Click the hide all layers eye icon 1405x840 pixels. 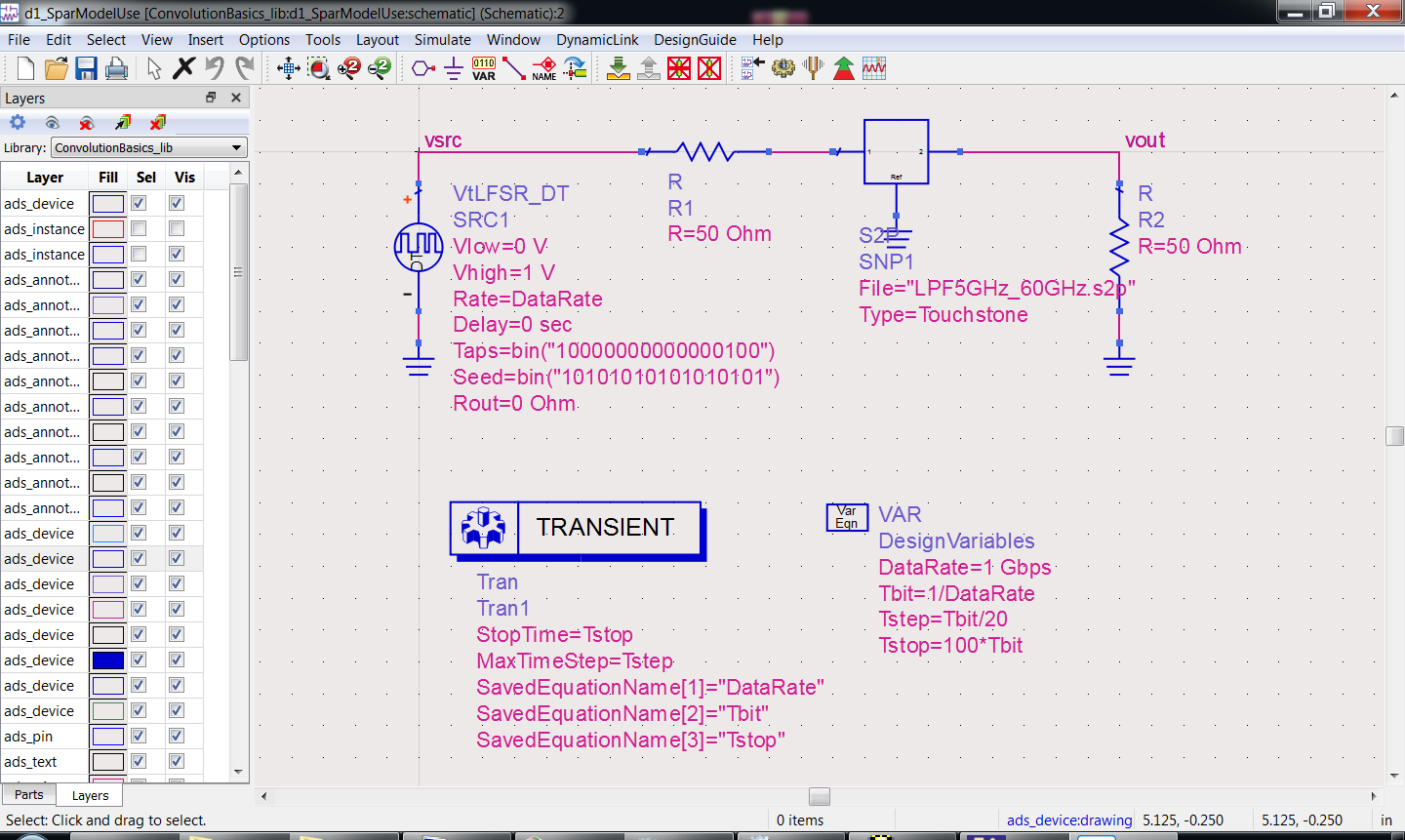87,122
